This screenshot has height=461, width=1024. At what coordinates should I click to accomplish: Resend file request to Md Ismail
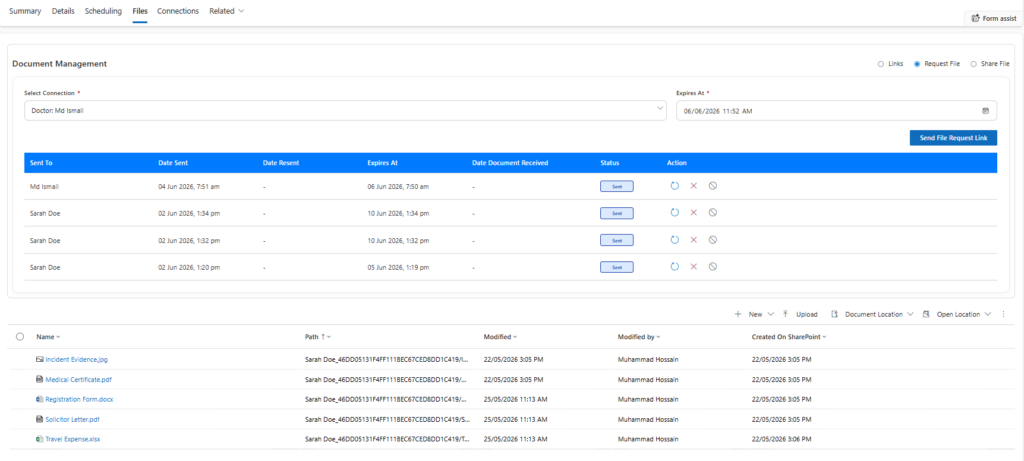pyautogui.click(x=675, y=186)
